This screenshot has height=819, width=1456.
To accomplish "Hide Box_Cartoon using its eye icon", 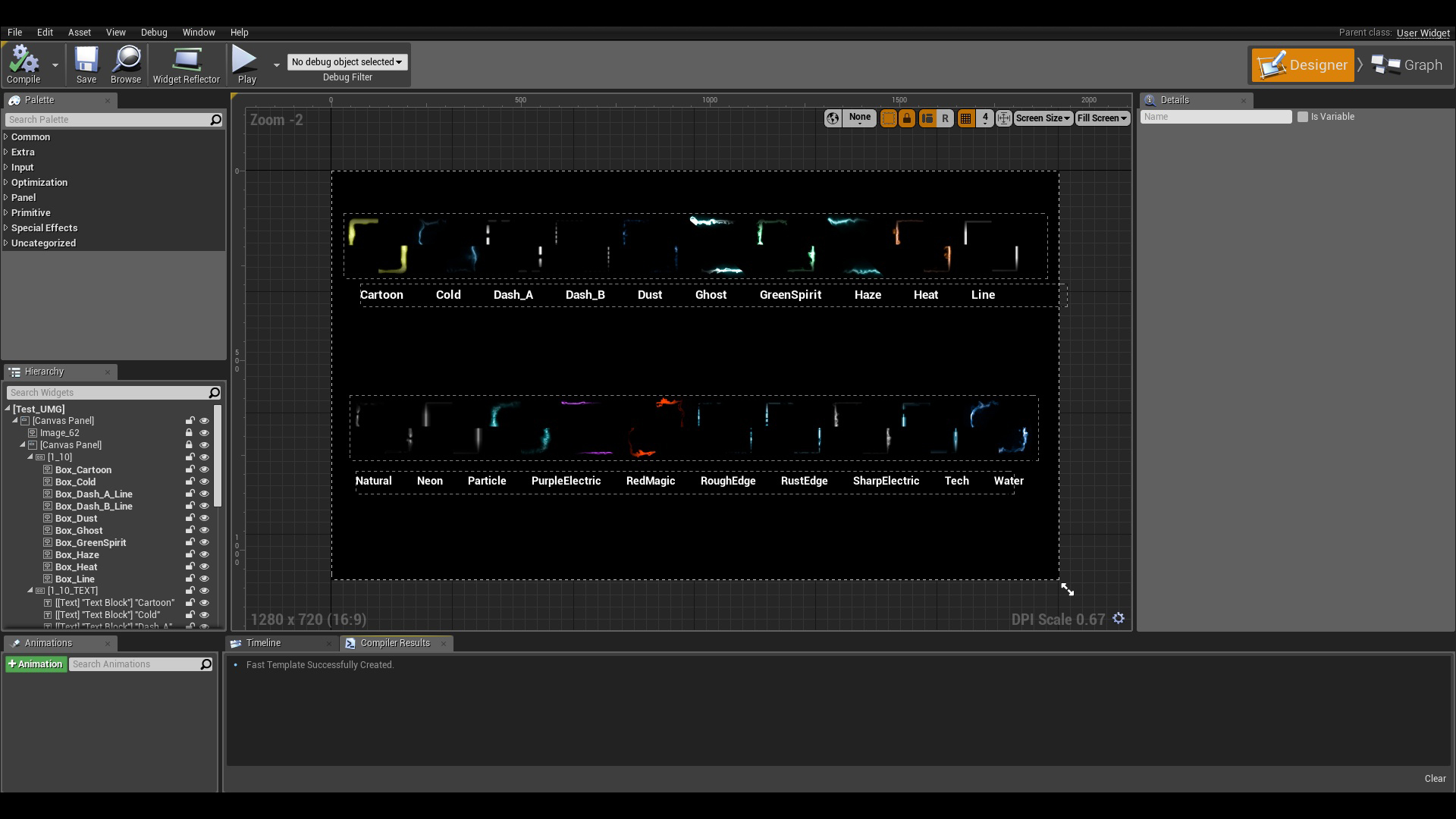I will tap(204, 469).
